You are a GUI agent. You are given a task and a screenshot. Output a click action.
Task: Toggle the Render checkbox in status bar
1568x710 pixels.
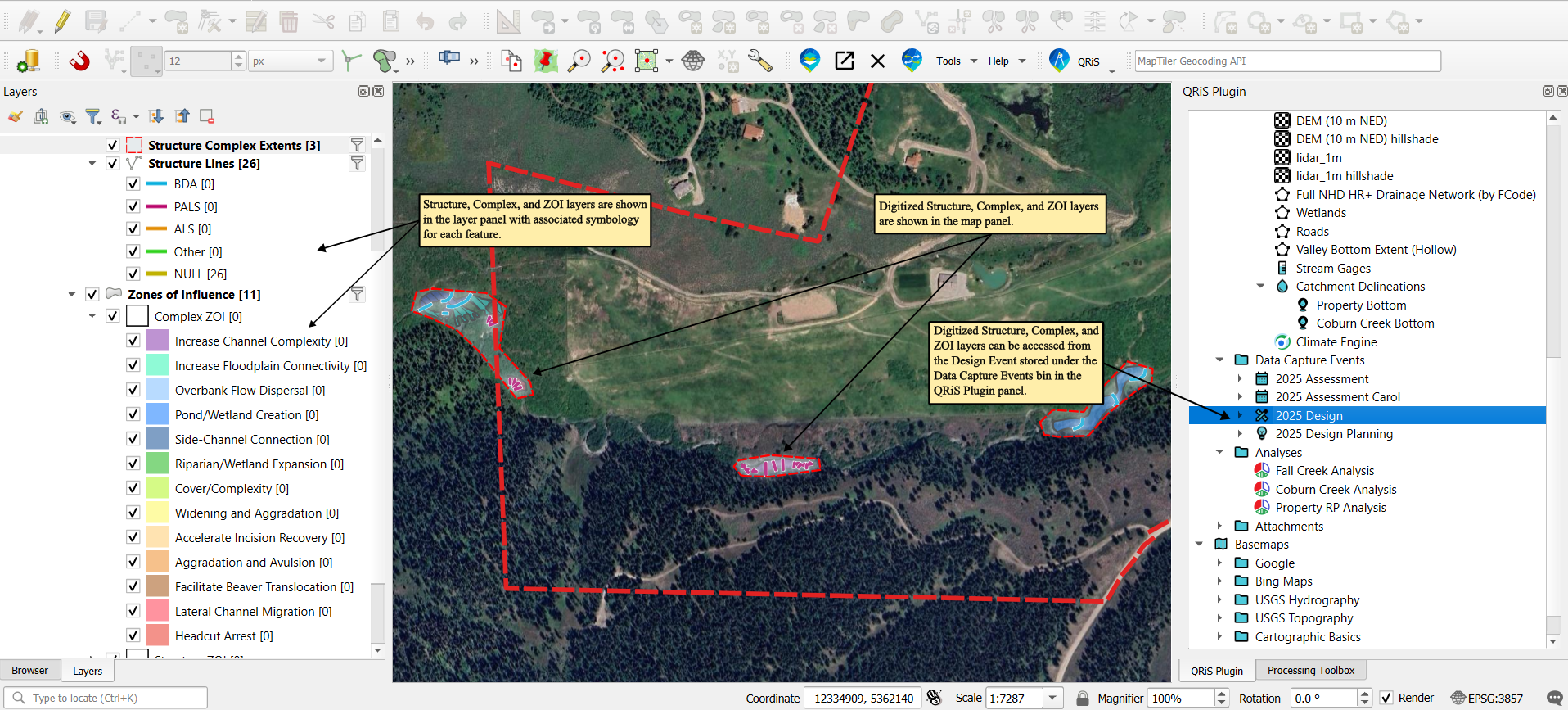(1386, 698)
